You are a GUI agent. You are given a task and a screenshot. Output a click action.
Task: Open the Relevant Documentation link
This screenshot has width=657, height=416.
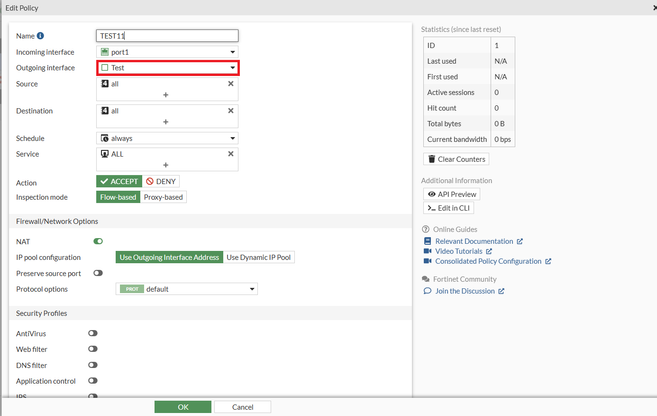click(x=475, y=241)
